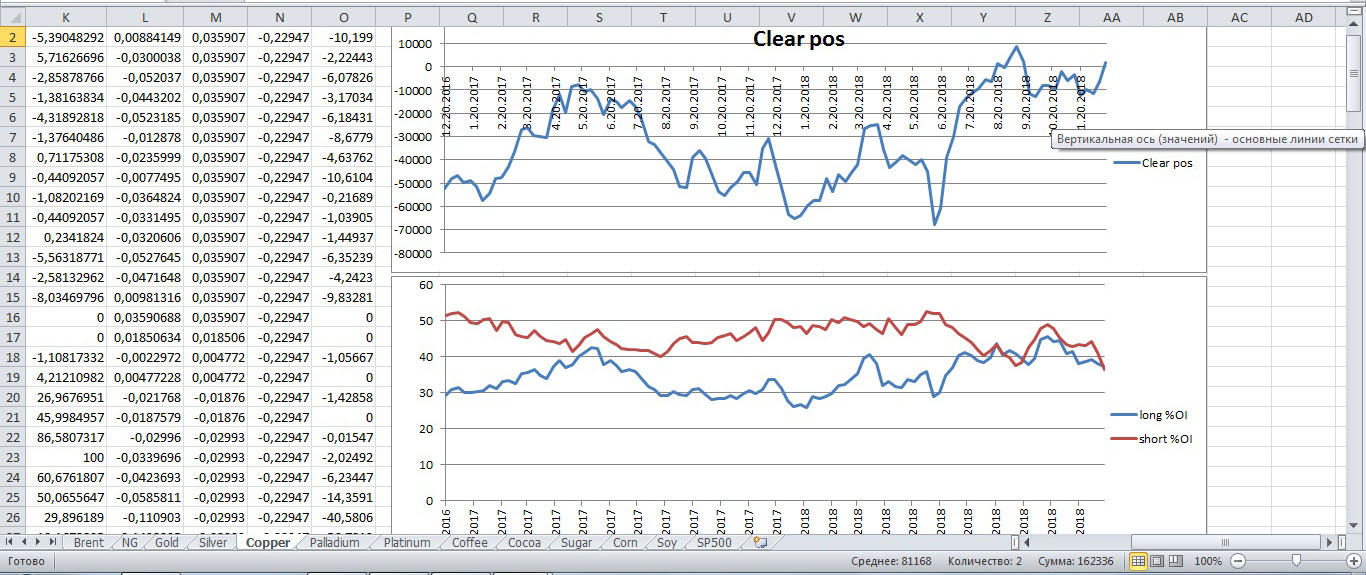Viewport: 1366px width, 575px height.
Task: Click cell containing 45,9984957
Action: 66,417
